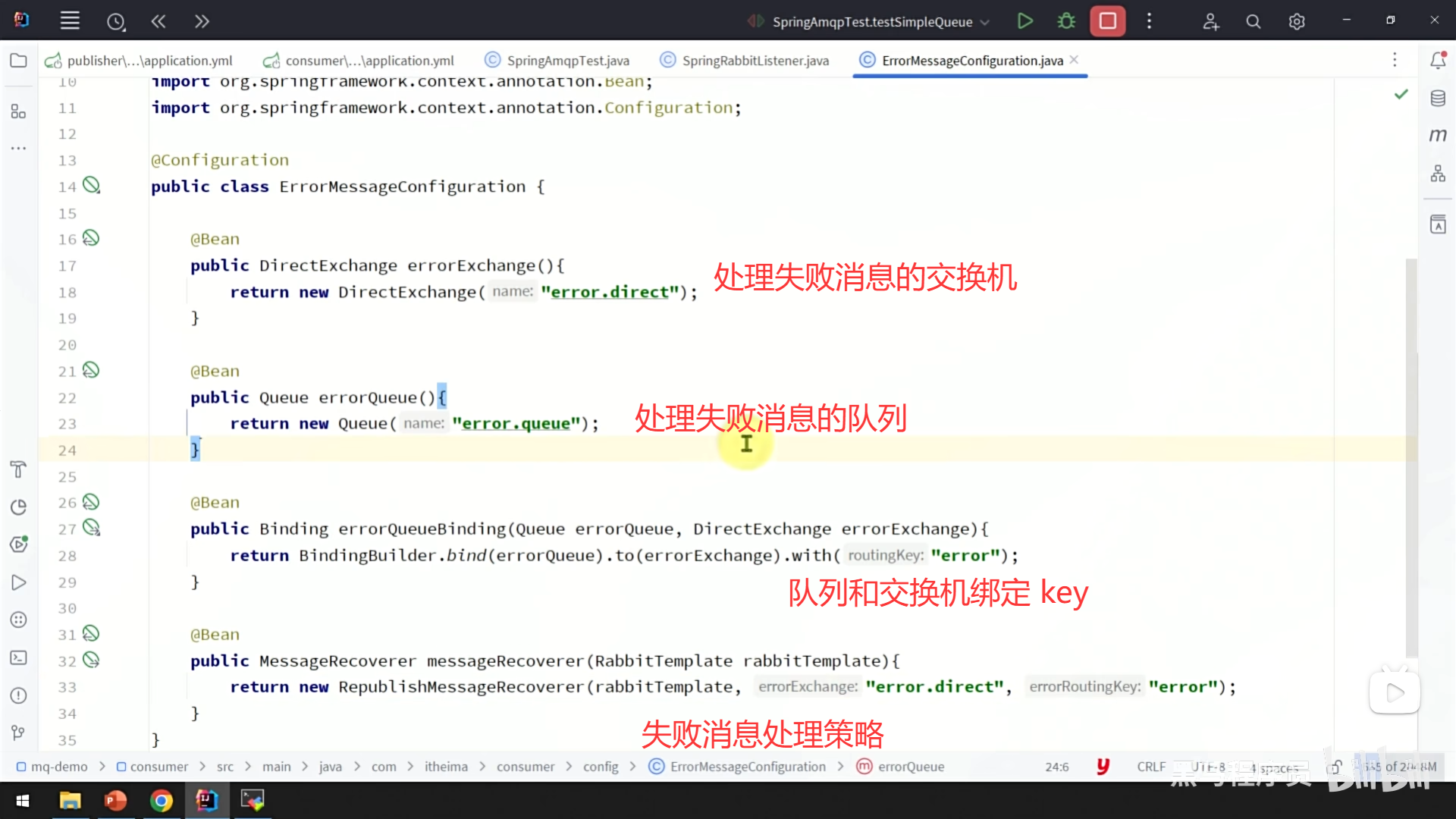Open the Git branch tool window

tap(18, 733)
